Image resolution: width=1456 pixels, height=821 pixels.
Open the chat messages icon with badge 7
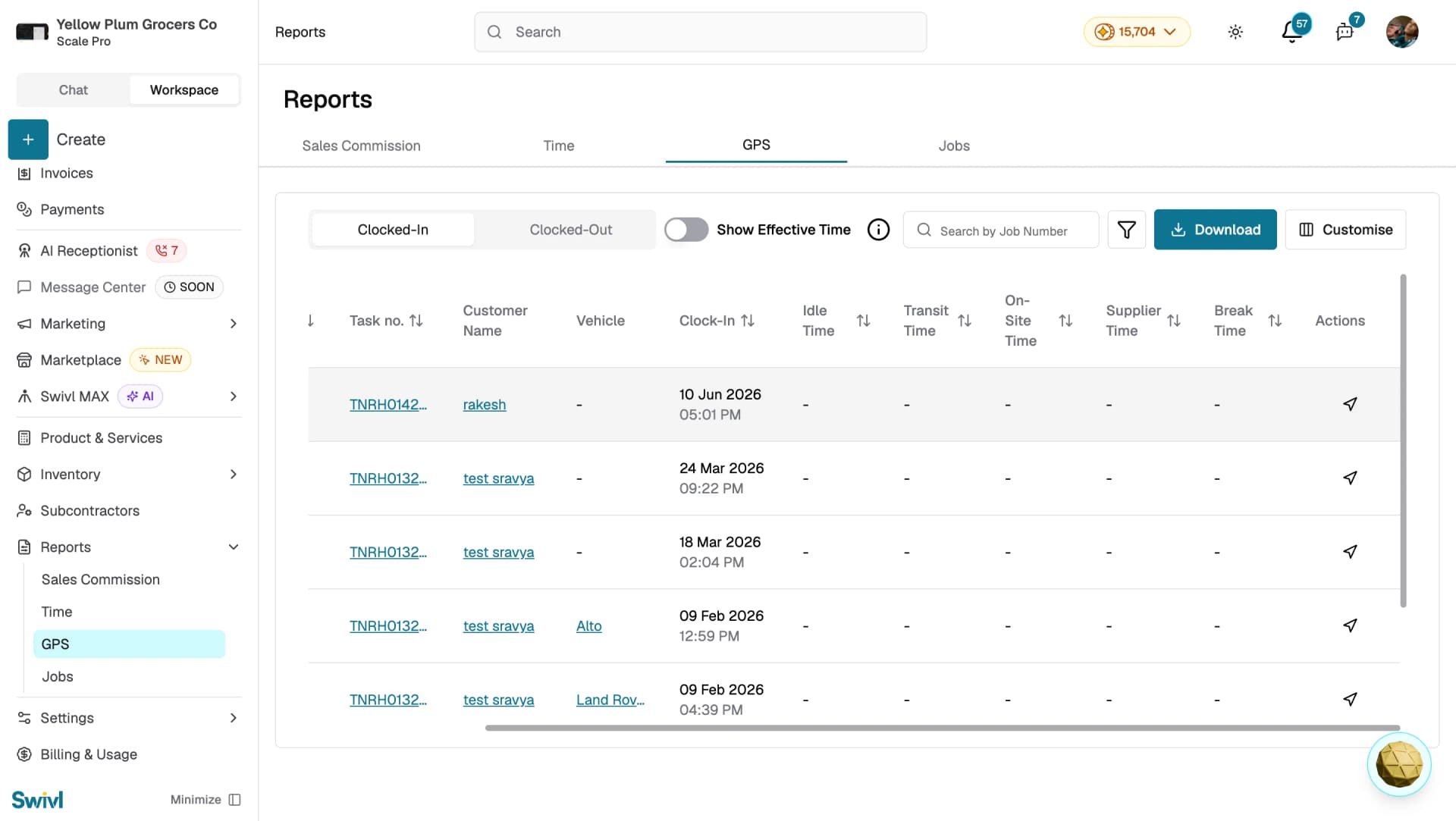click(1345, 32)
